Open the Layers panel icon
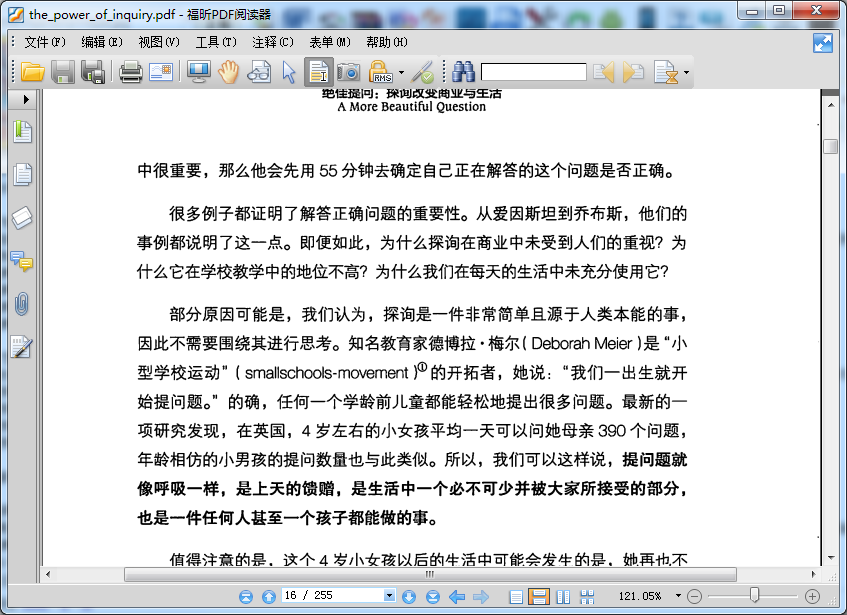 [x=22, y=218]
